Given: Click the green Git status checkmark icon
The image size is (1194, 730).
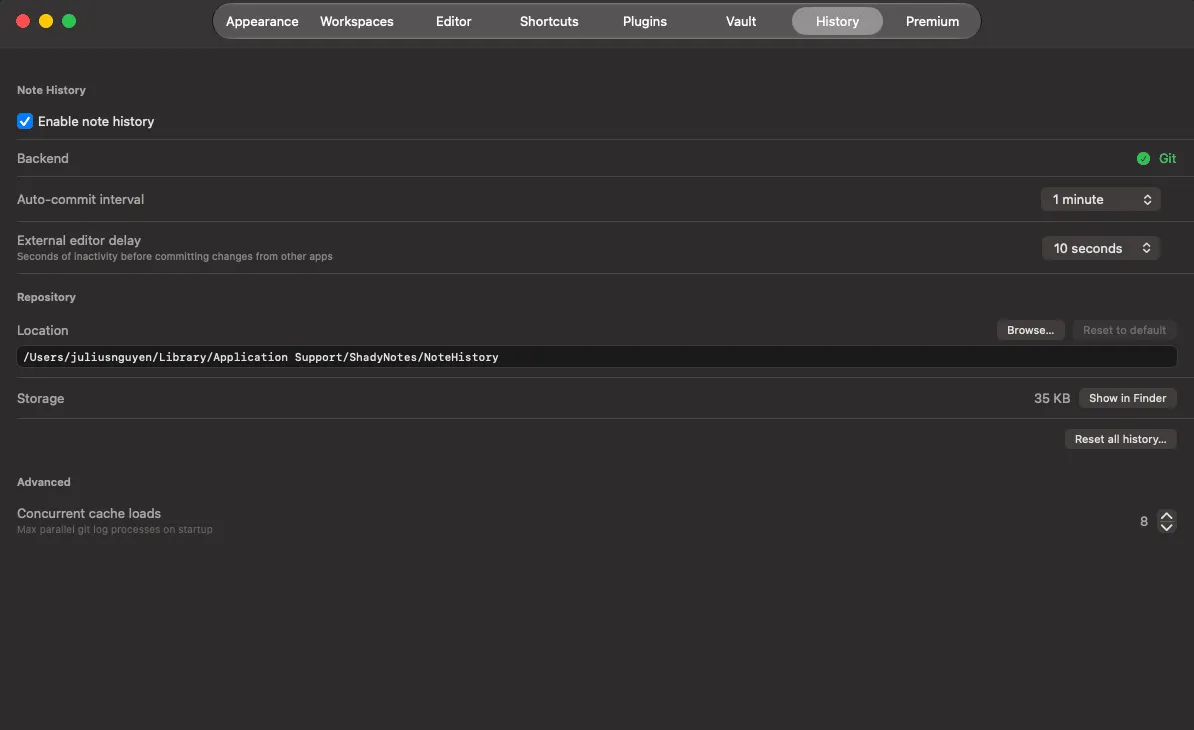Looking at the screenshot, I should point(1143,158).
